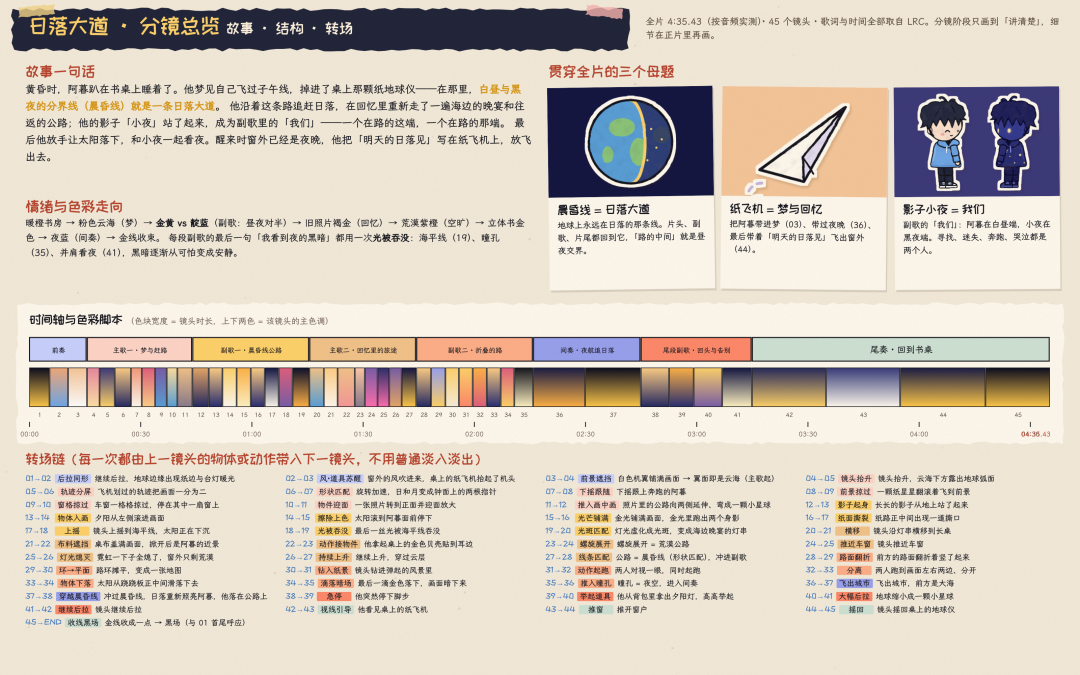Click the 穿越晨昏线 transition tag

click(78, 596)
